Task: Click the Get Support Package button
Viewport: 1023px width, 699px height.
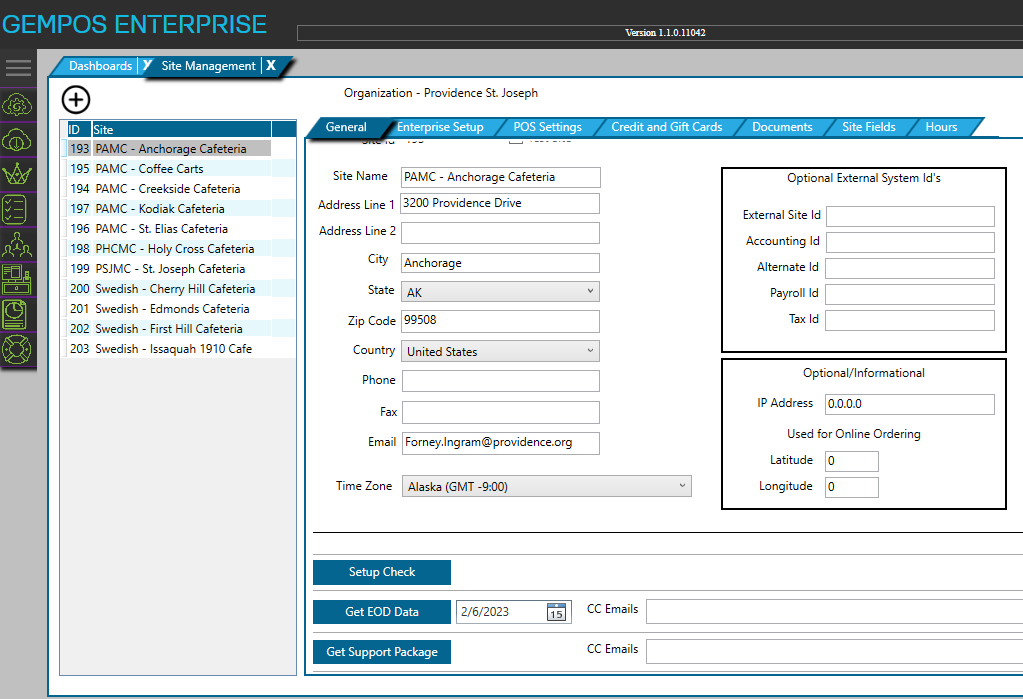Action: tap(381, 651)
